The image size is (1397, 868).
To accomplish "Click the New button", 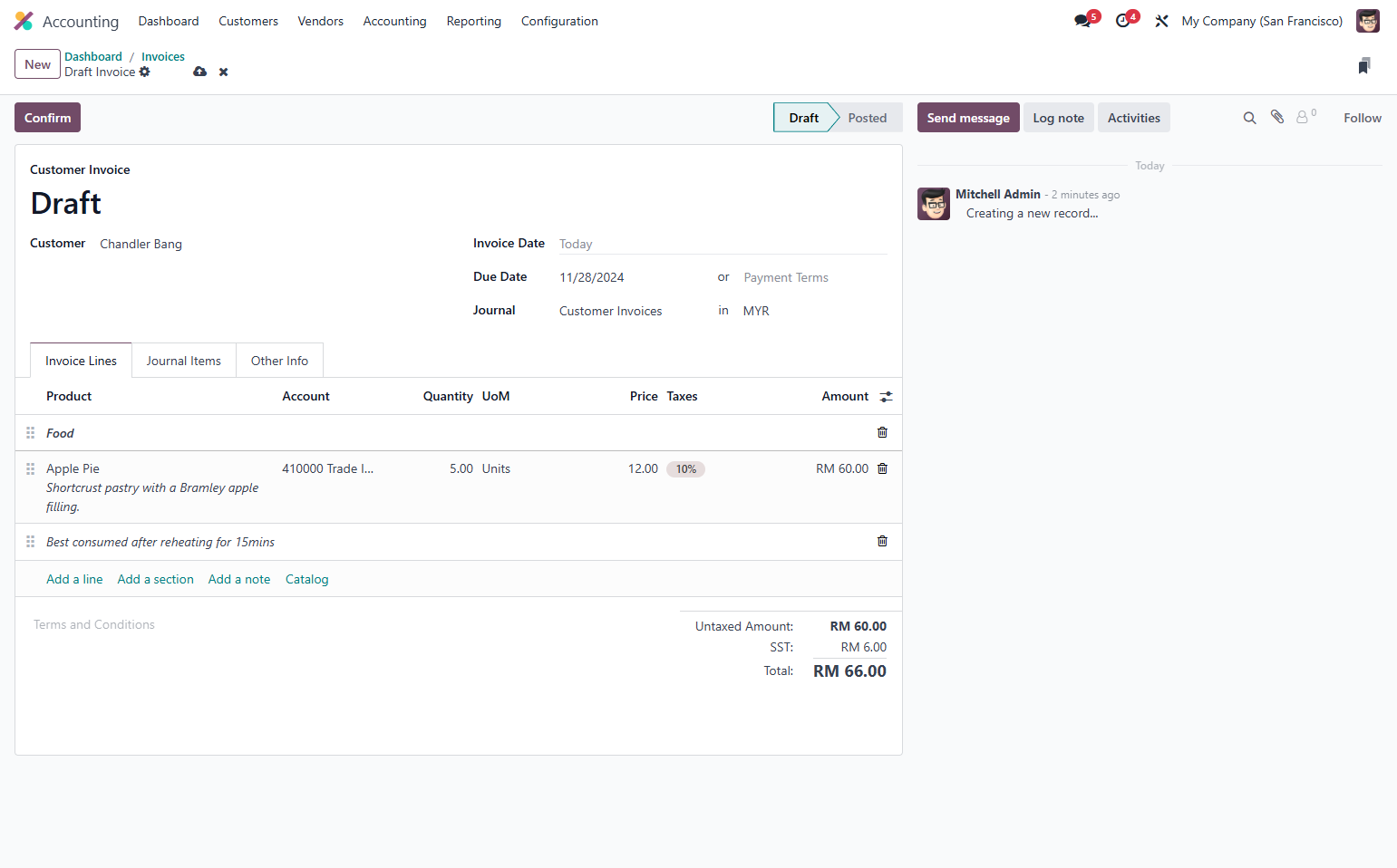I will click(37, 64).
